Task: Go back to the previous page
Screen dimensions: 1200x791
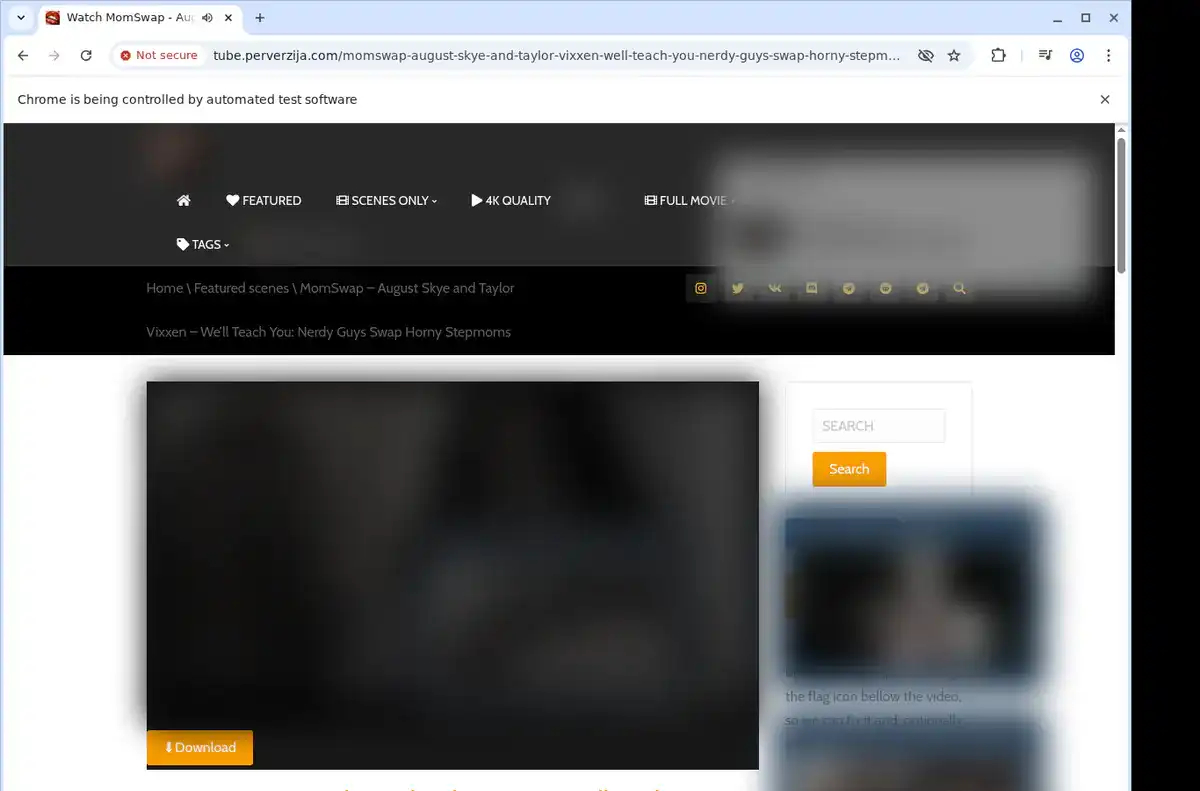Action: [23, 56]
